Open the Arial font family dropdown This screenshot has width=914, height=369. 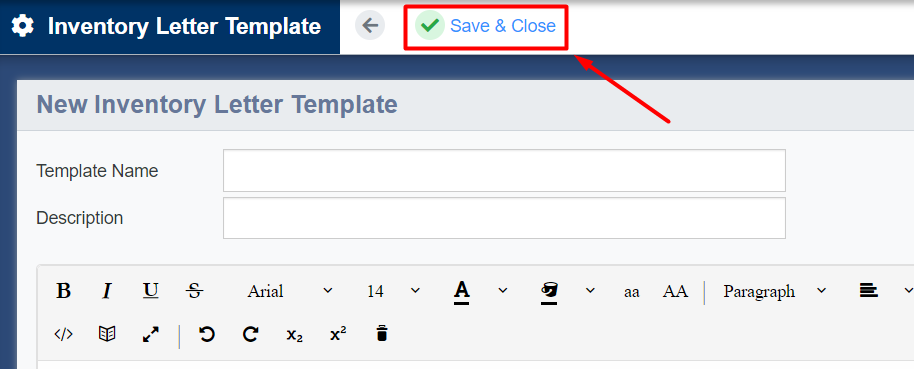[290, 290]
